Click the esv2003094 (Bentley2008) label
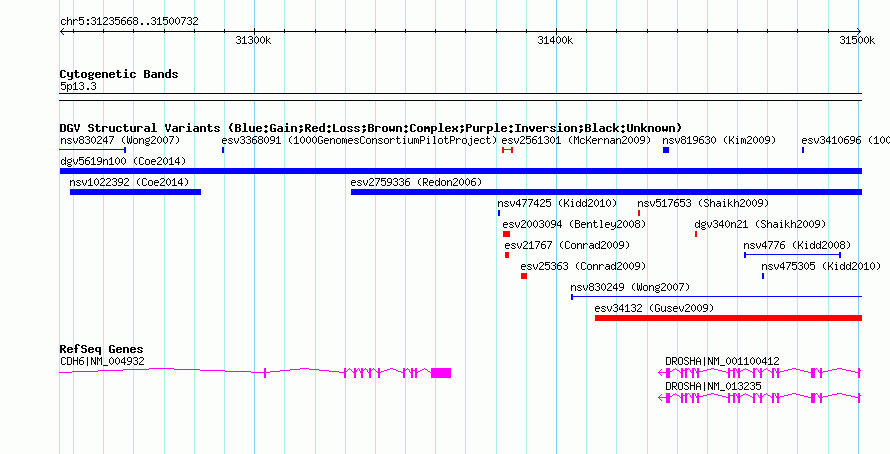 click(574, 224)
